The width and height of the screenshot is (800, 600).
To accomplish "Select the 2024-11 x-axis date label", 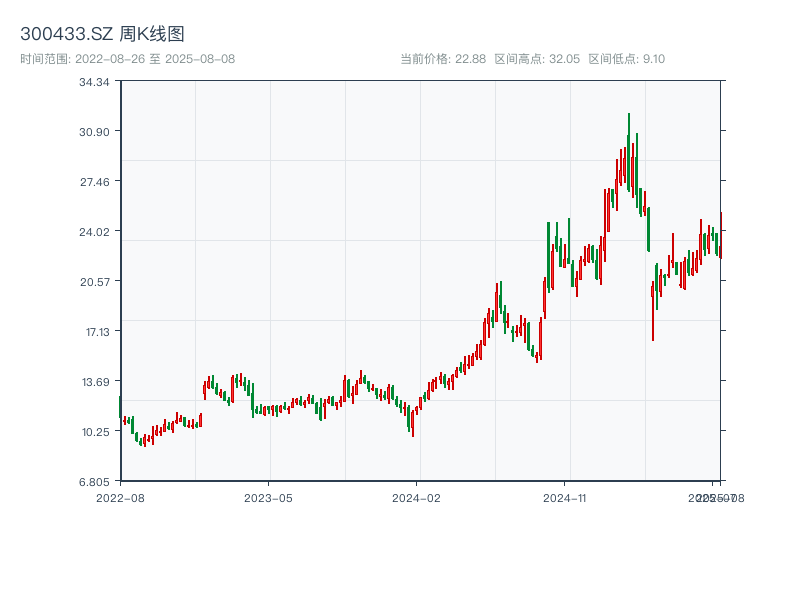I will (x=564, y=497).
